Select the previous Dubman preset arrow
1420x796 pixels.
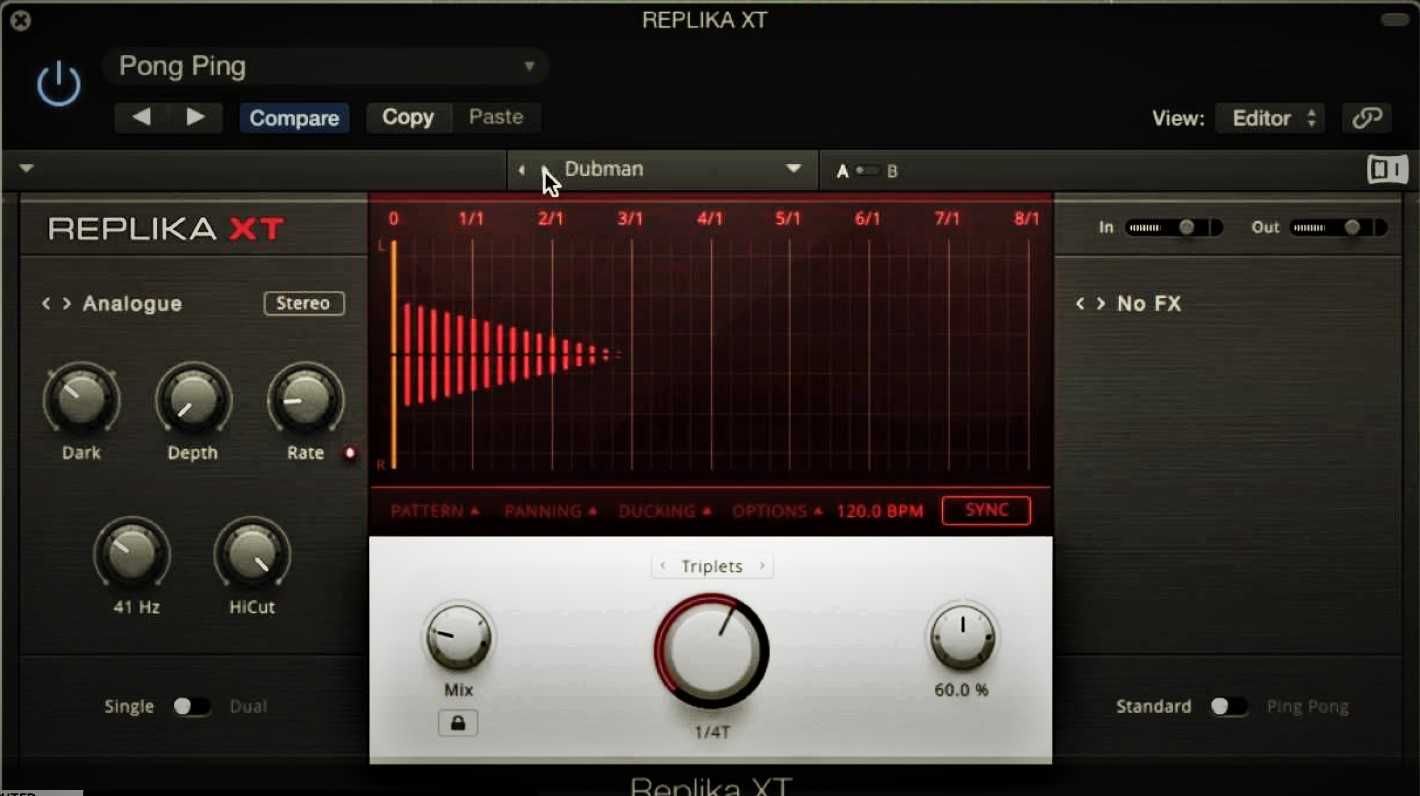point(521,170)
